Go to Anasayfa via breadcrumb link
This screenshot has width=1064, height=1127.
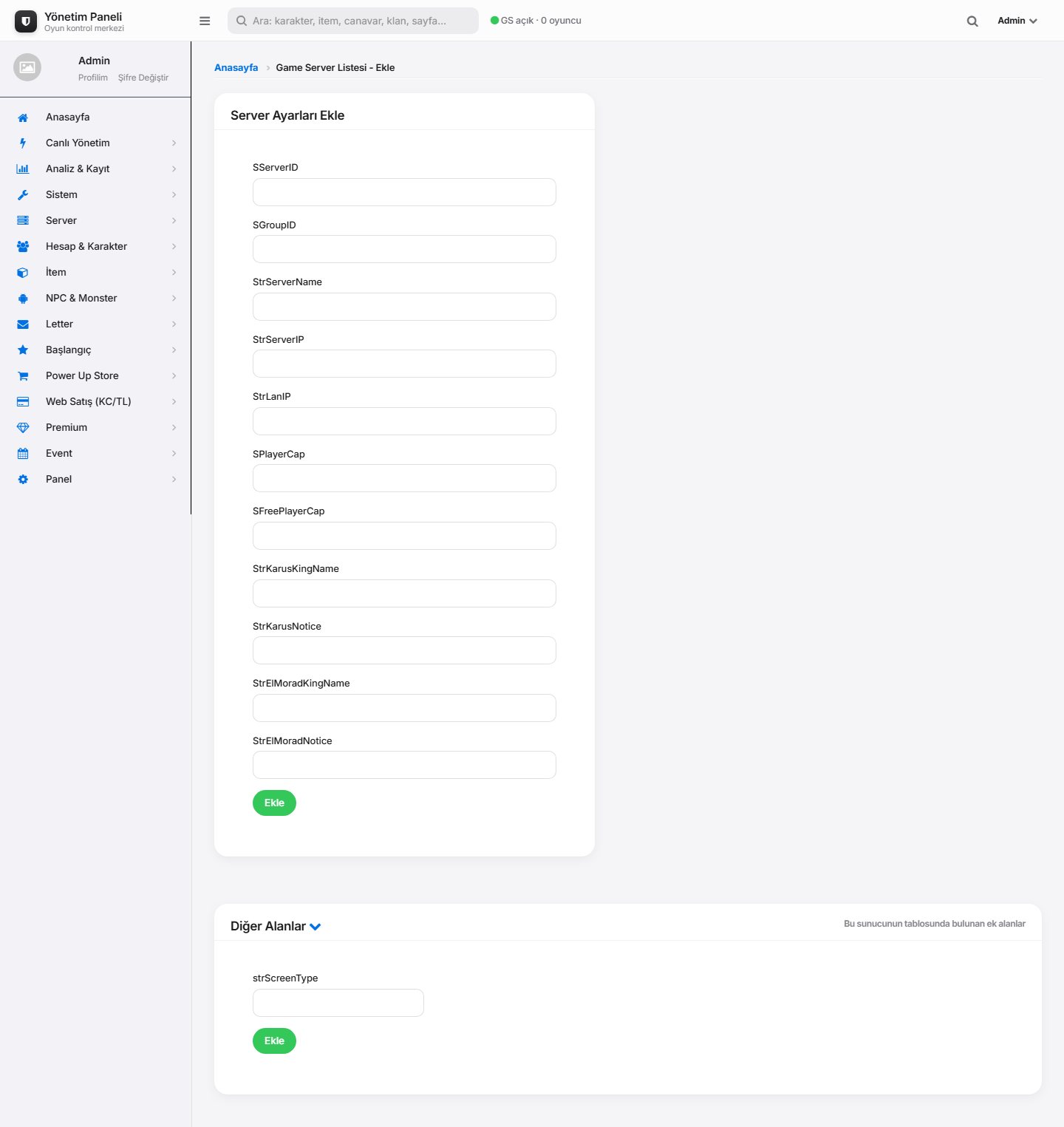(236, 68)
